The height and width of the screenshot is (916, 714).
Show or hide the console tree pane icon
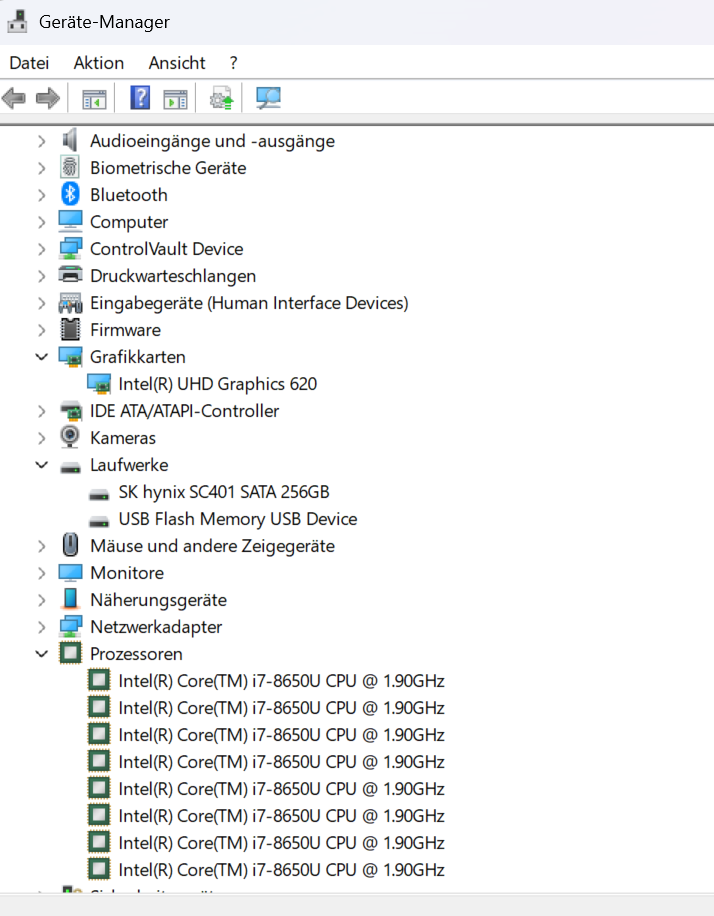(x=94, y=99)
